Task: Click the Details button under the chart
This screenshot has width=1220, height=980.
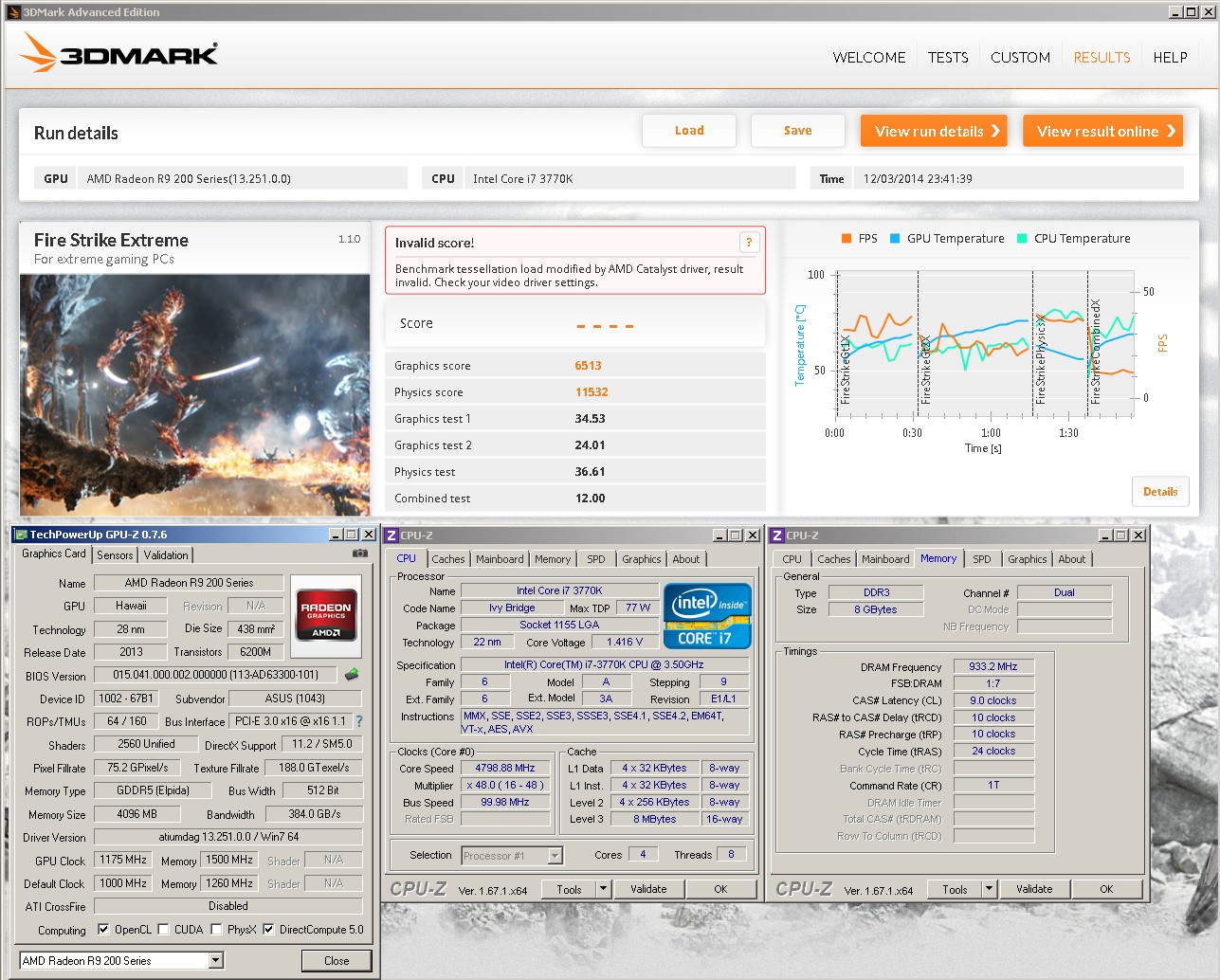Action: [1159, 492]
